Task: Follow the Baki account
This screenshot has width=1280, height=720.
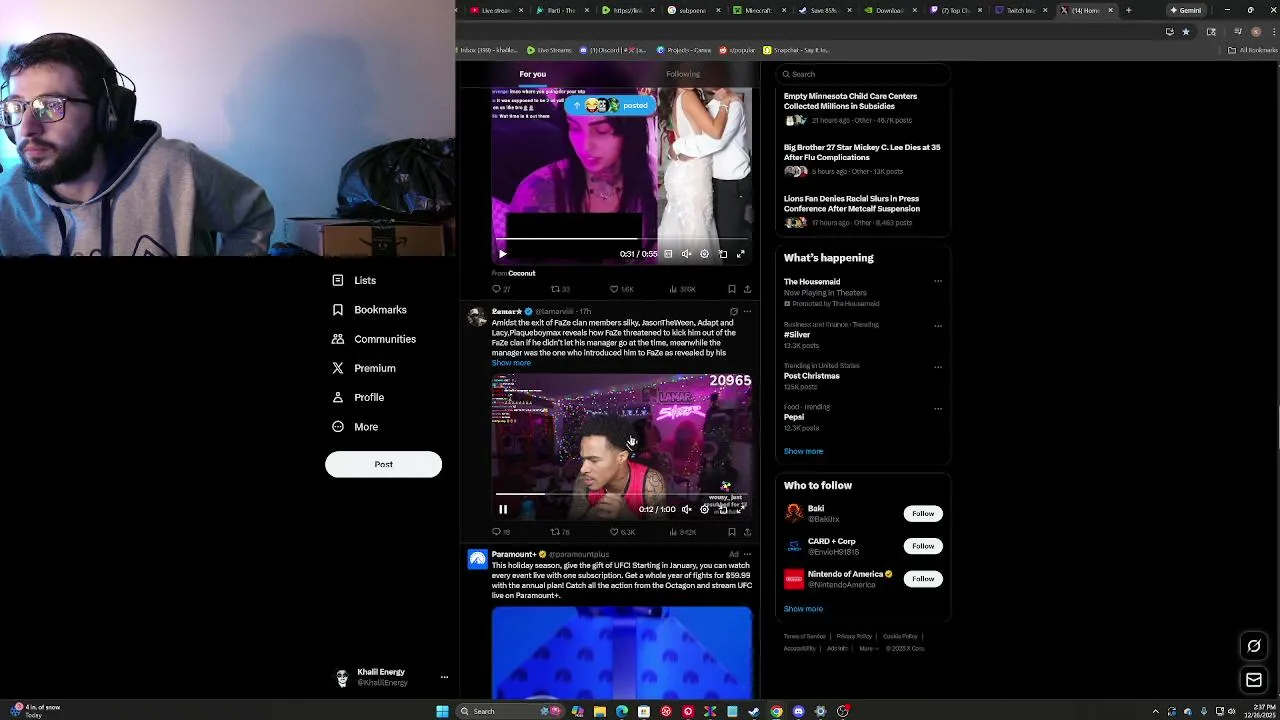Action: point(923,514)
